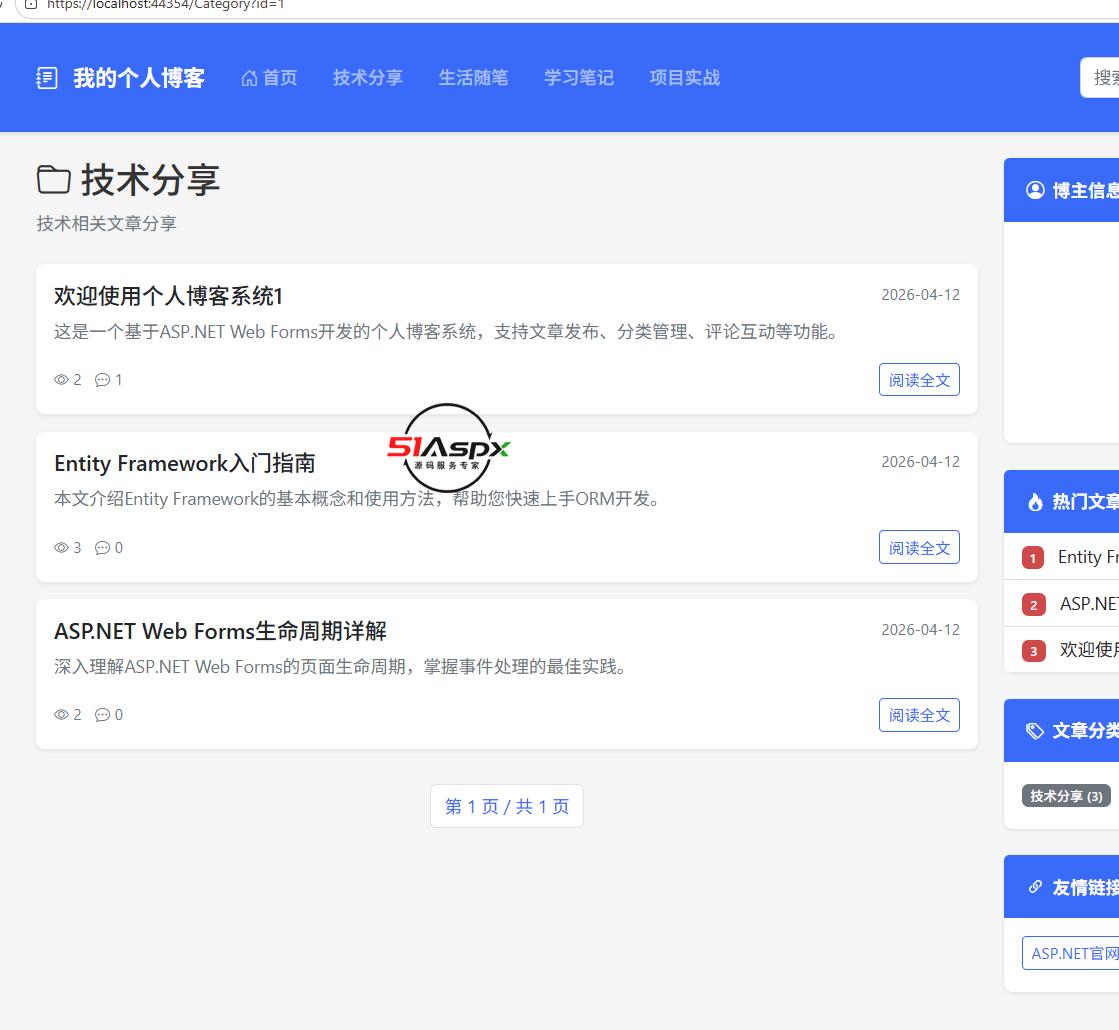Select the 项目实战 navigation item
Image resolution: width=1119 pixels, height=1030 pixels.
coord(684,78)
